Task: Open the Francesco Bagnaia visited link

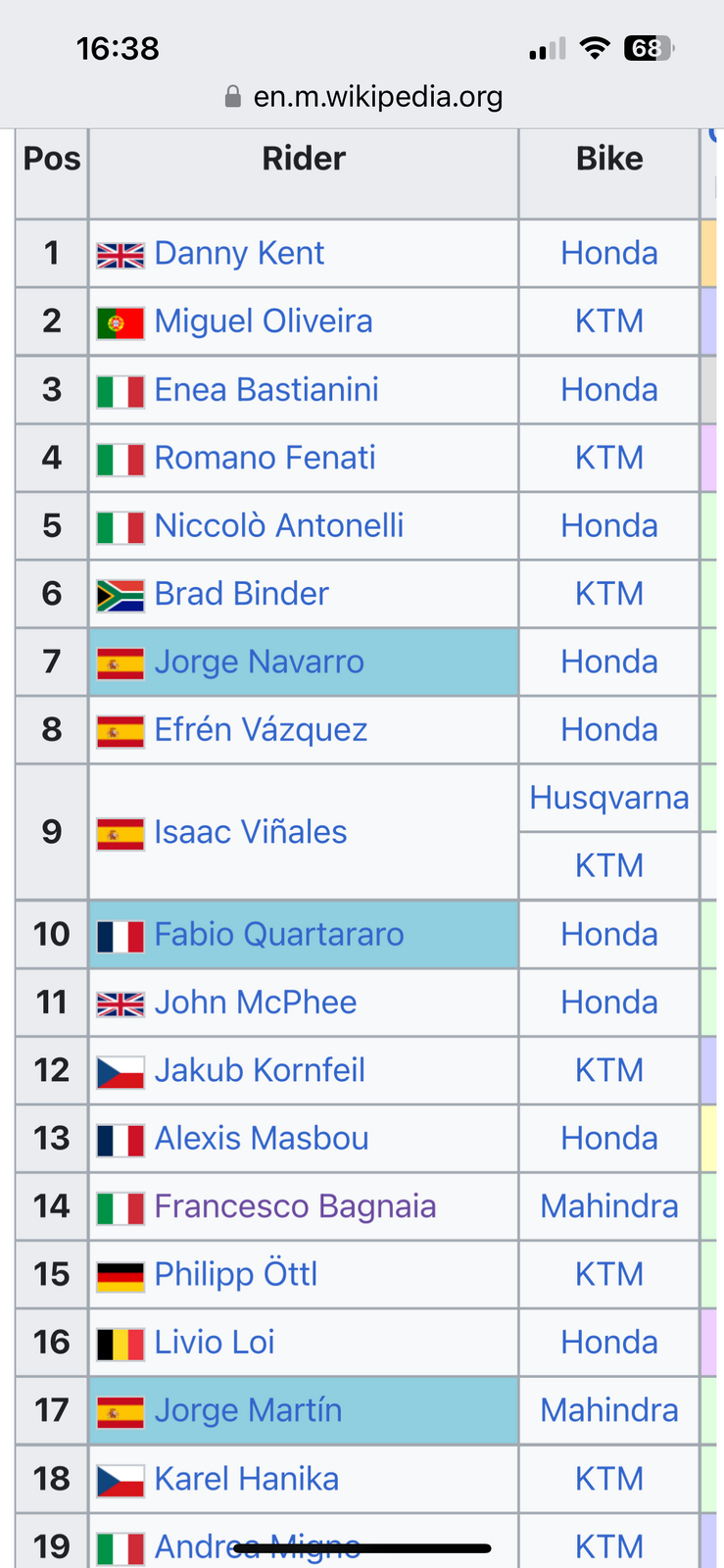Action: (x=295, y=1206)
